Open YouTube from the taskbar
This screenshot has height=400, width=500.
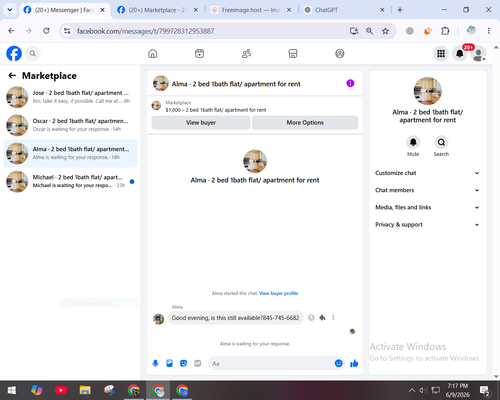point(61,390)
